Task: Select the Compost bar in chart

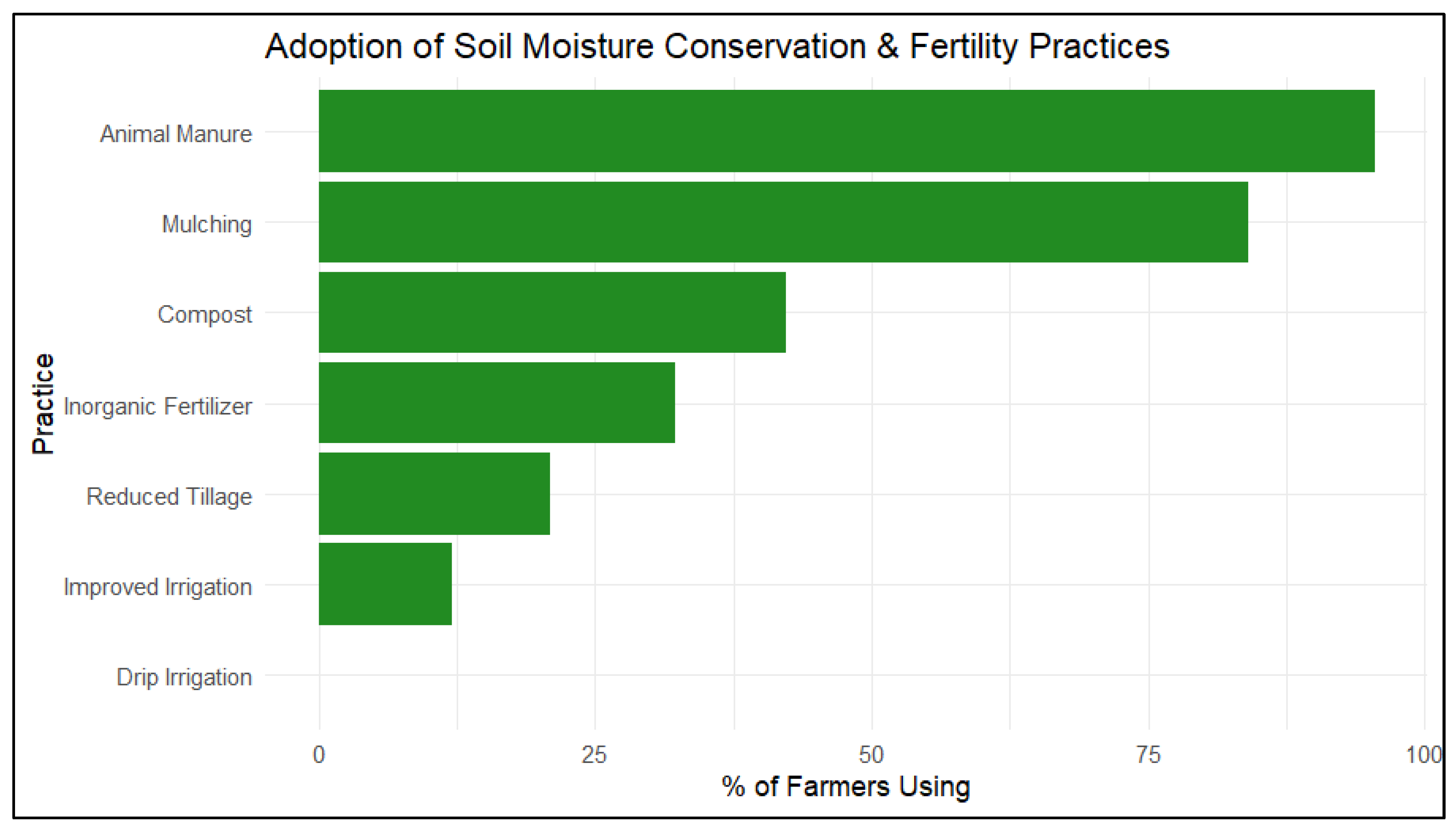Action: 552,312
